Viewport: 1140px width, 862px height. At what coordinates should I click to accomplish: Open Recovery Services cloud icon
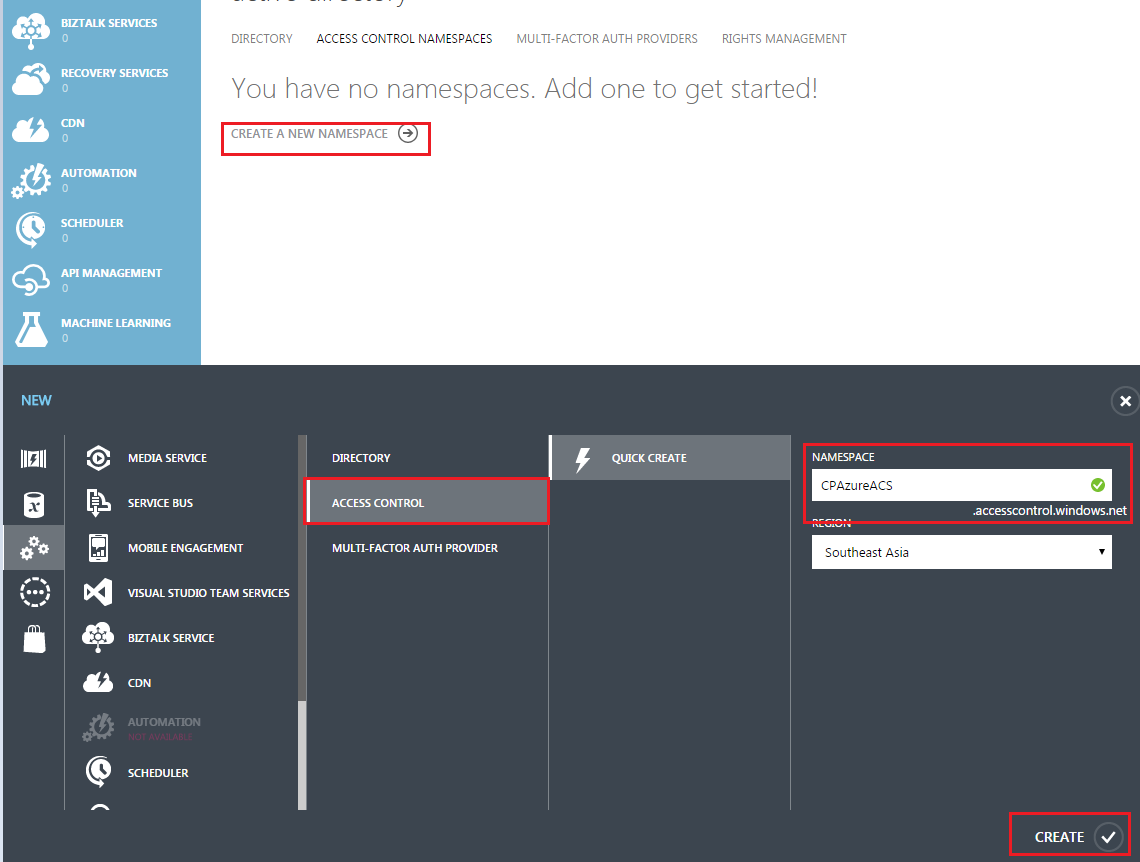pos(31,80)
